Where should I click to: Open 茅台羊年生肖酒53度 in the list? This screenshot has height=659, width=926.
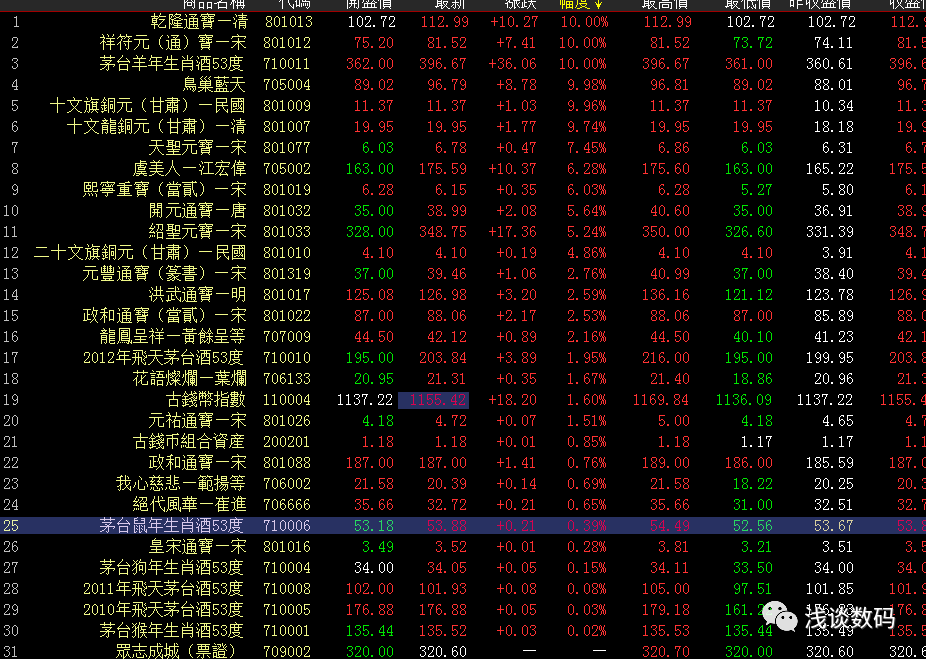point(172,64)
